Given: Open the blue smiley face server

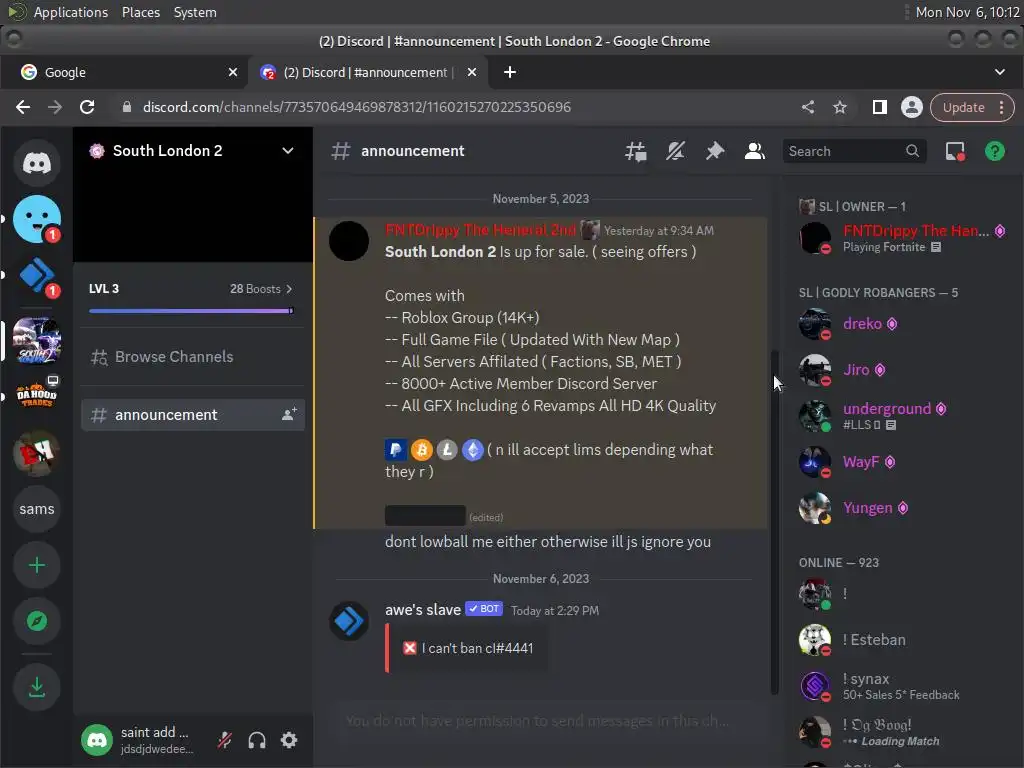Looking at the screenshot, I should pos(37,219).
